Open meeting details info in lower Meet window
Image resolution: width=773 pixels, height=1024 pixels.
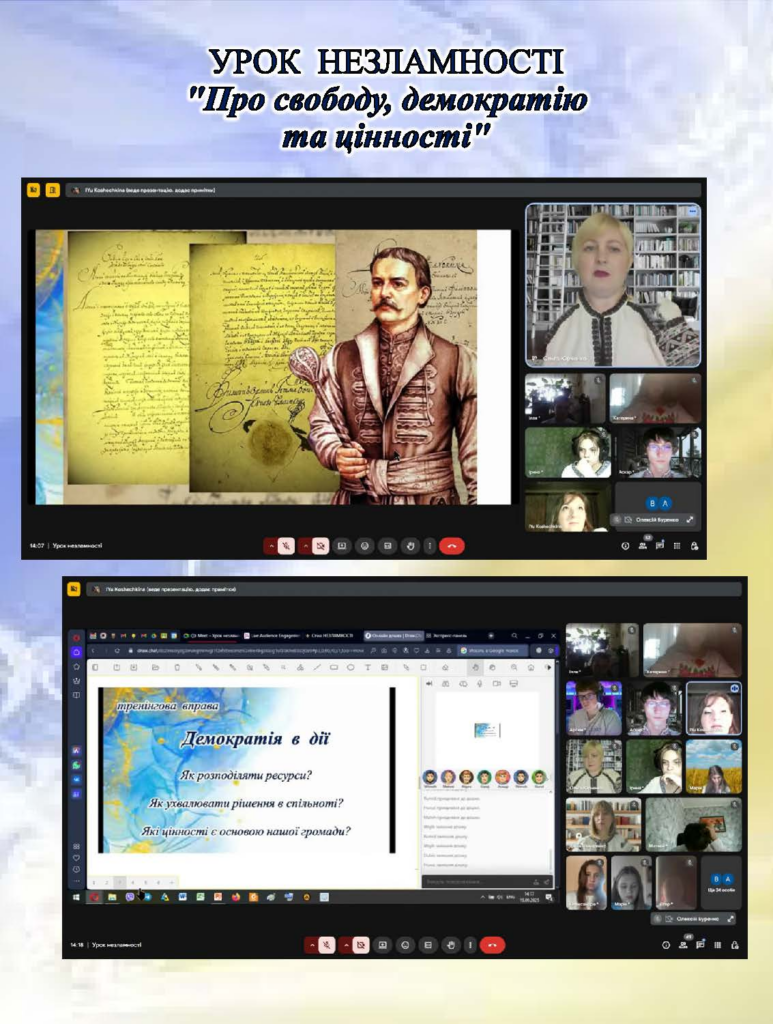[x=664, y=944]
